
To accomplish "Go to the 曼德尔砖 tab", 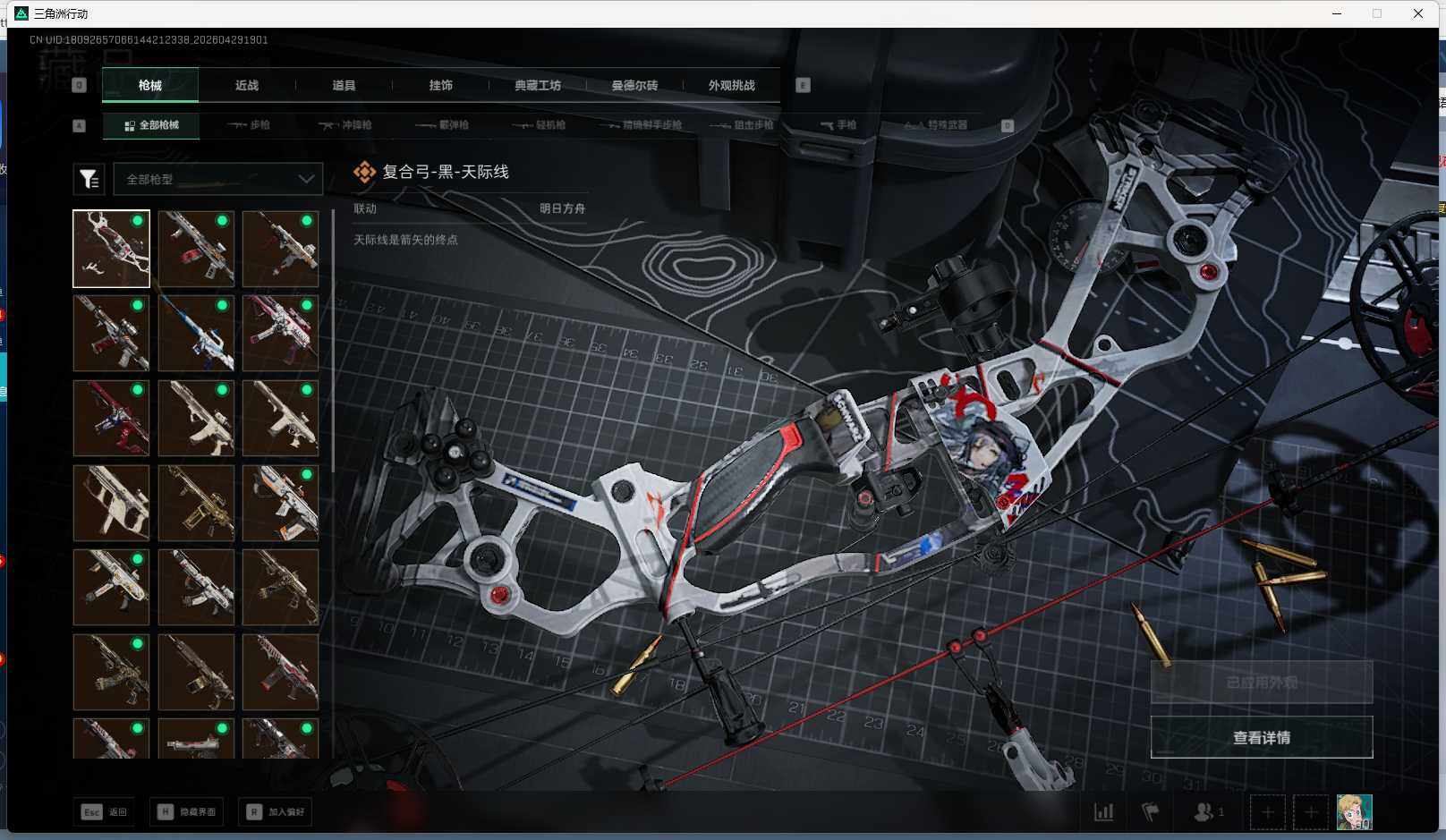I will click(x=634, y=85).
